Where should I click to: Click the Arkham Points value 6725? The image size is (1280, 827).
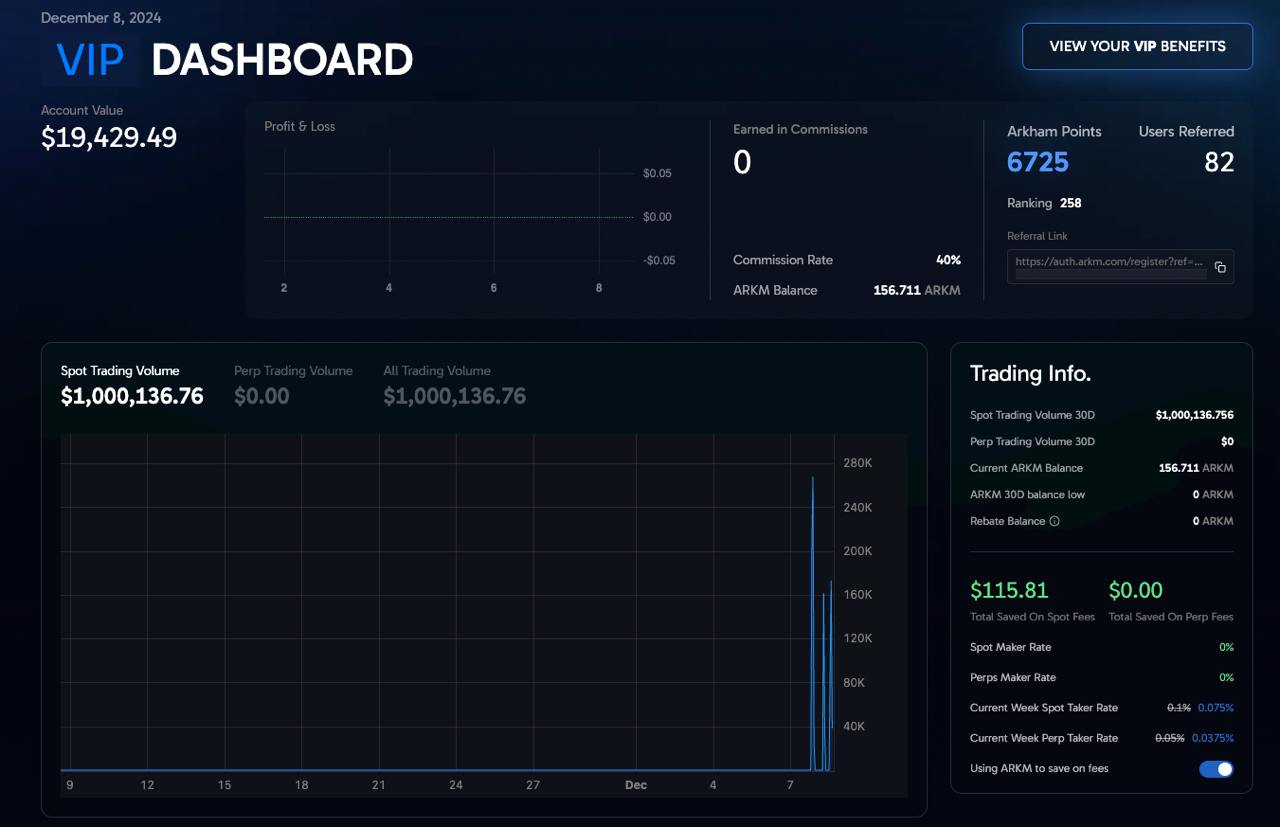(1038, 162)
